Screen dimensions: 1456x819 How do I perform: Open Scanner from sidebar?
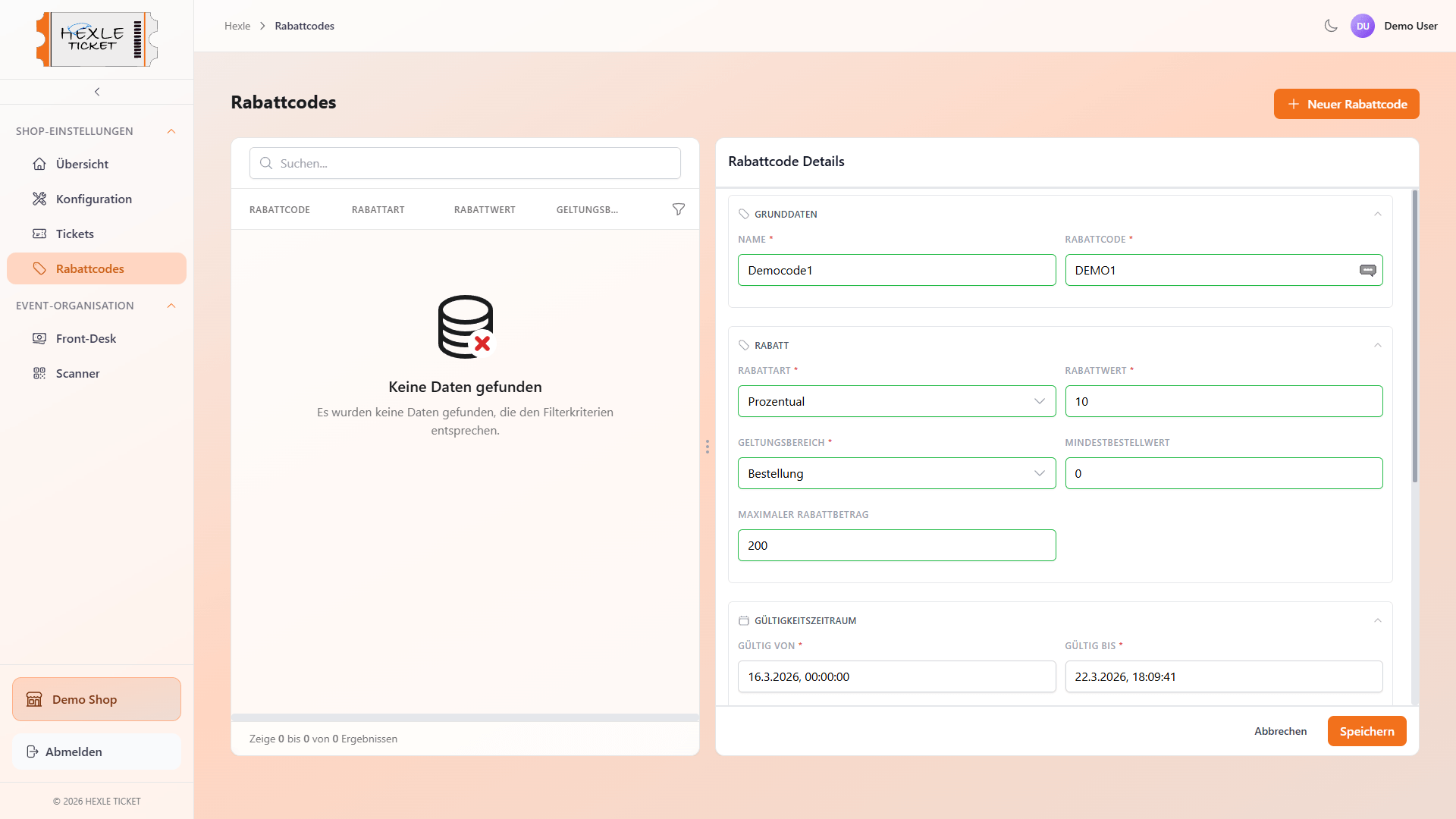pyautogui.click(x=77, y=373)
